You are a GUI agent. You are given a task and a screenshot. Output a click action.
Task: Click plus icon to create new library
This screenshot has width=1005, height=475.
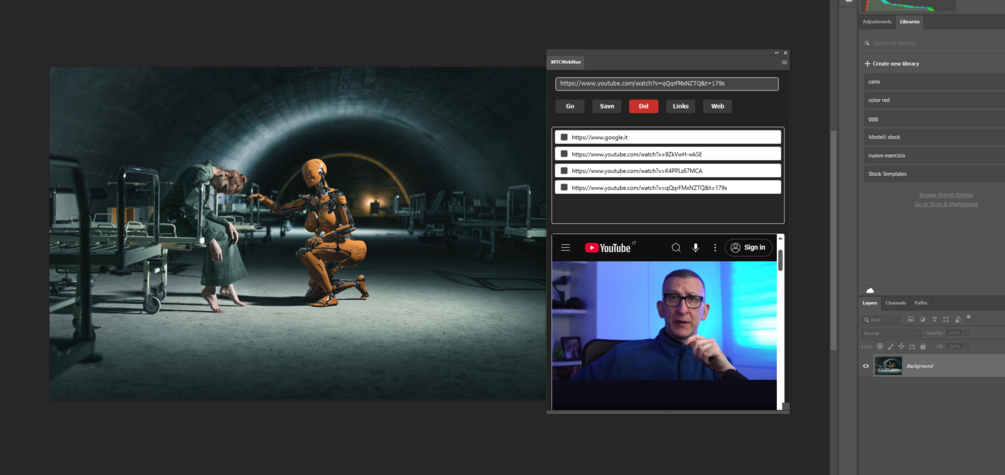868,63
